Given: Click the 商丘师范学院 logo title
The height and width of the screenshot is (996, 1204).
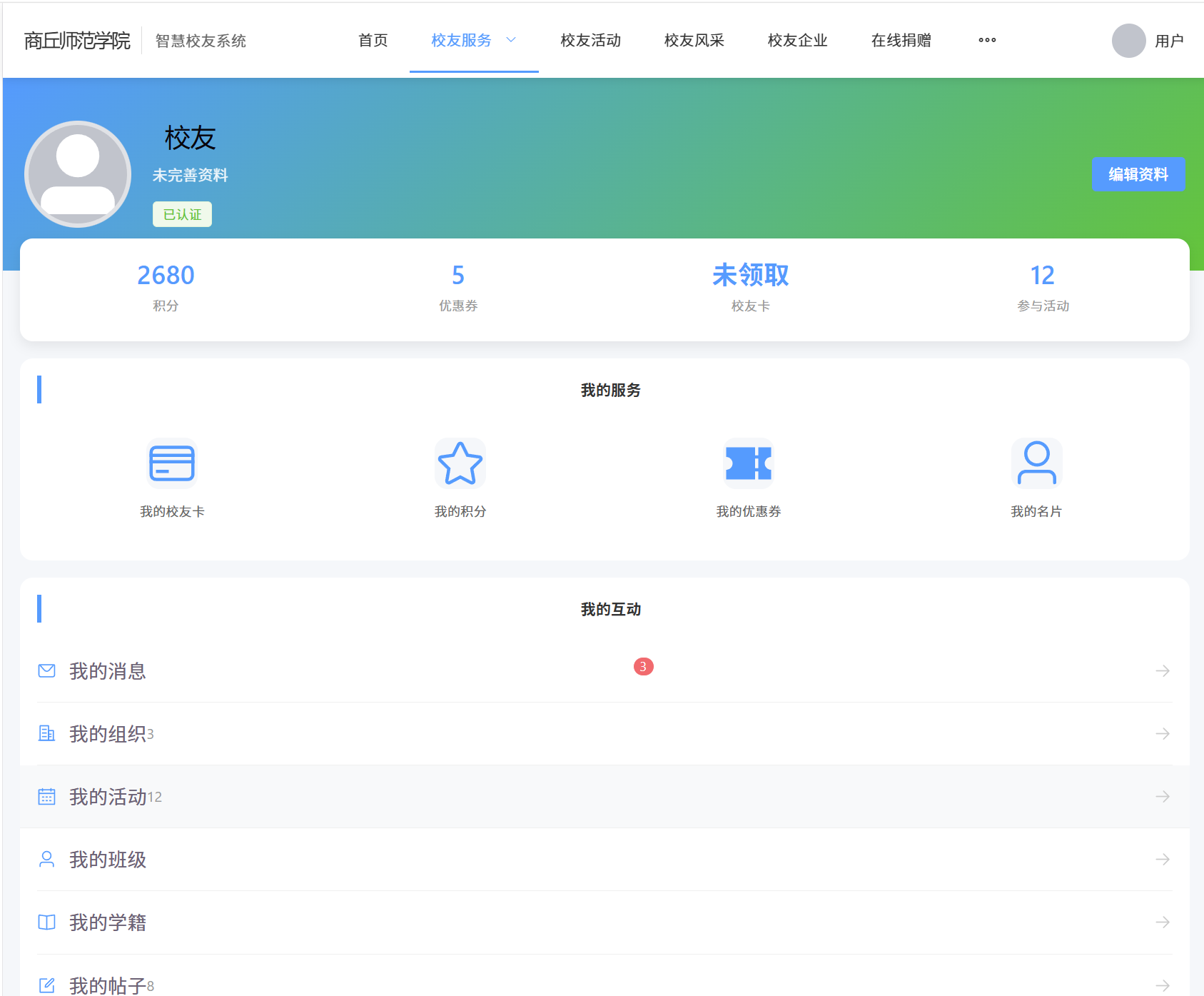Looking at the screenshot, I should (77, 41).
